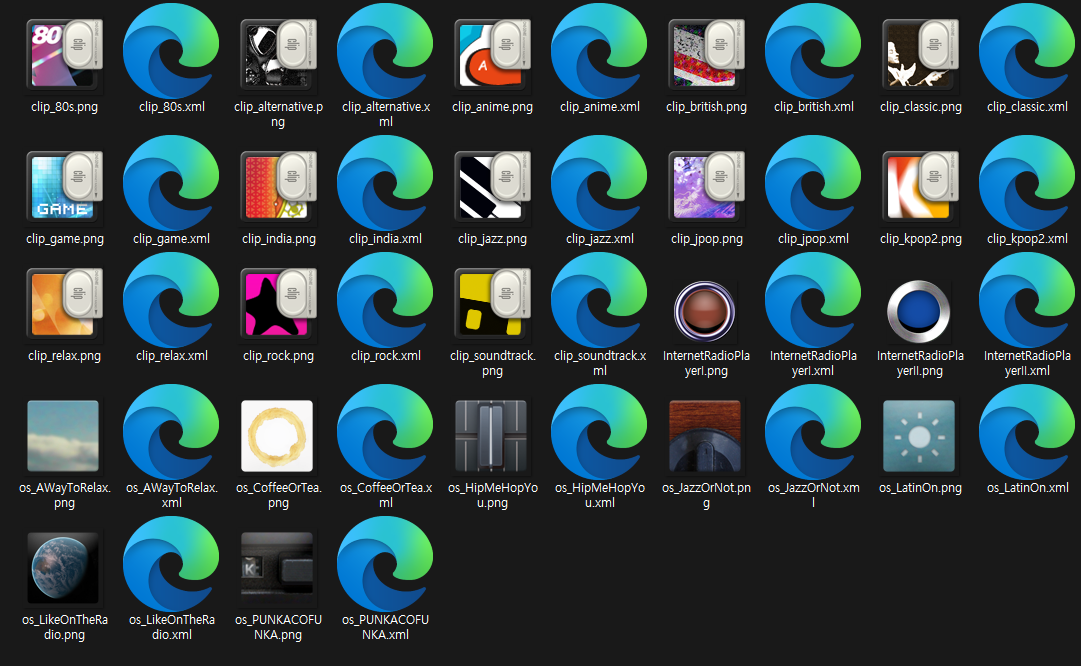The height and width of the screenshot is (666, 1081).
Task: Select the clip_jpop.png purple icon
Action: coord(706,186)
